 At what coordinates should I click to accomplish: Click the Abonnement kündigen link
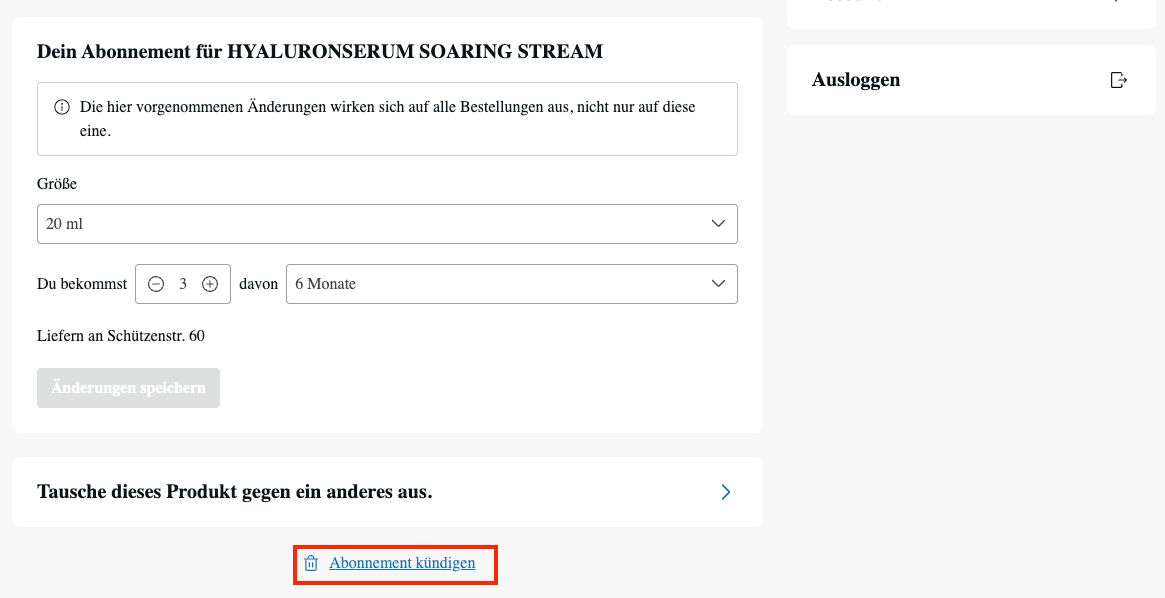[x=402, y=564]
